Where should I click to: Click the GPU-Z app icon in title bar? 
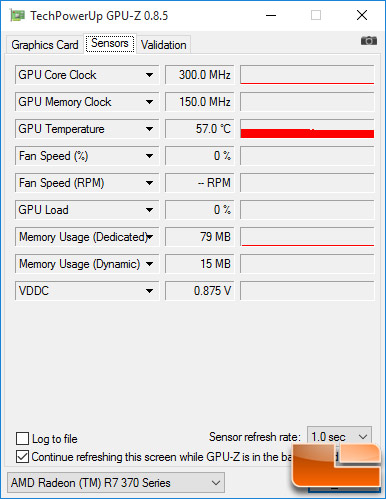17,16
